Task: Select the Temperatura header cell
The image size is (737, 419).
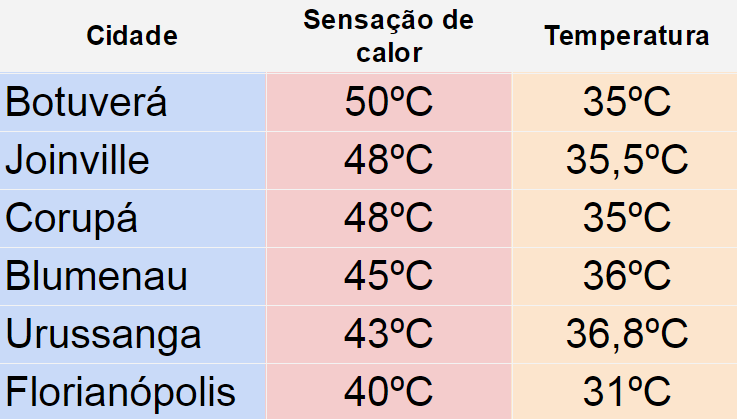Action: pyautogui.click(x=625, y=36)
